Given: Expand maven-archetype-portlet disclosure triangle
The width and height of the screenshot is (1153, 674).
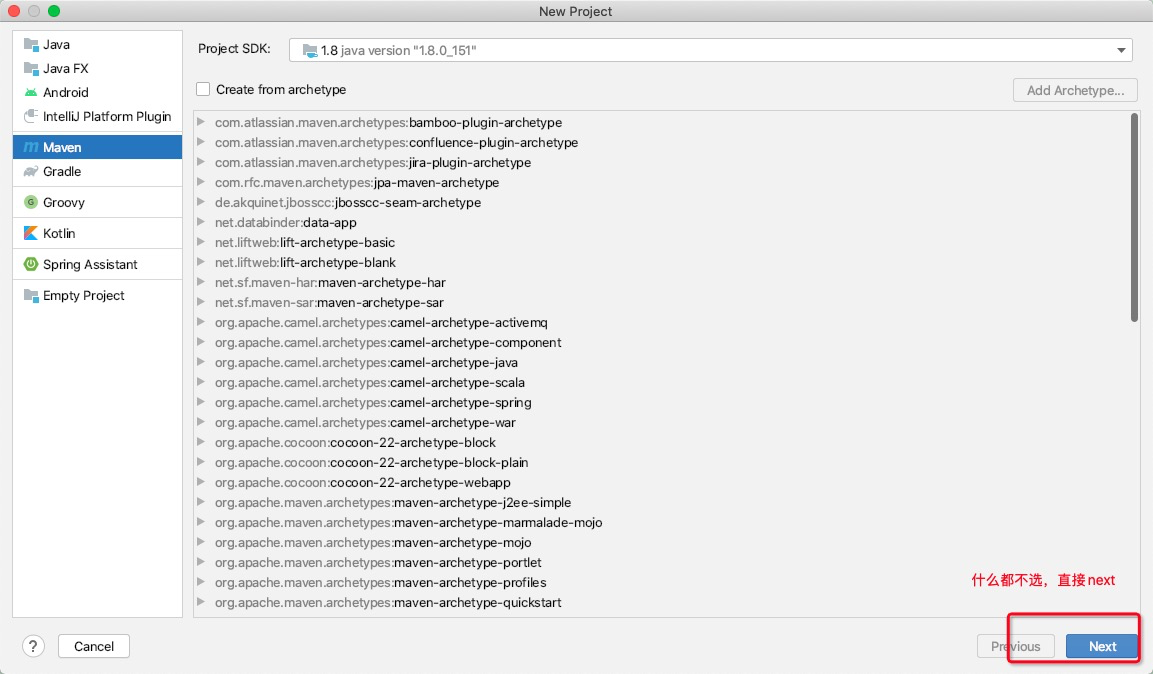Looking at the screenshot, I should 201,562.
